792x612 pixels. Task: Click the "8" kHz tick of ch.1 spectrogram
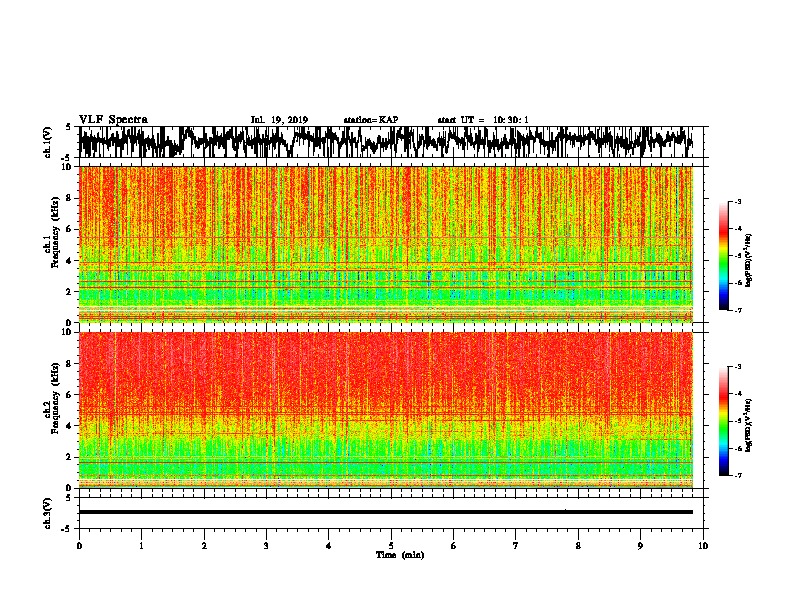click(x=69, y=198)
